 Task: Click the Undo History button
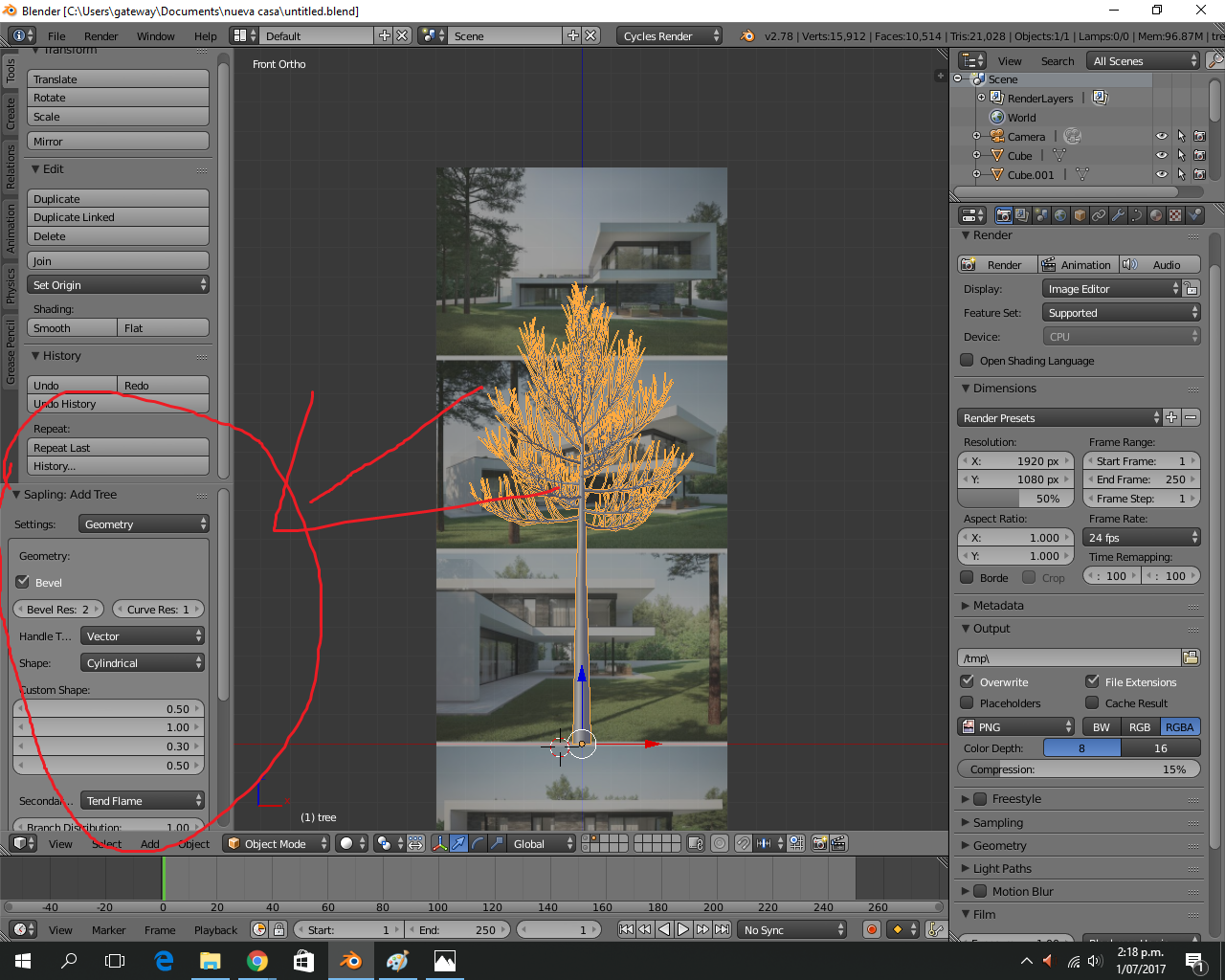coord(119,404)
